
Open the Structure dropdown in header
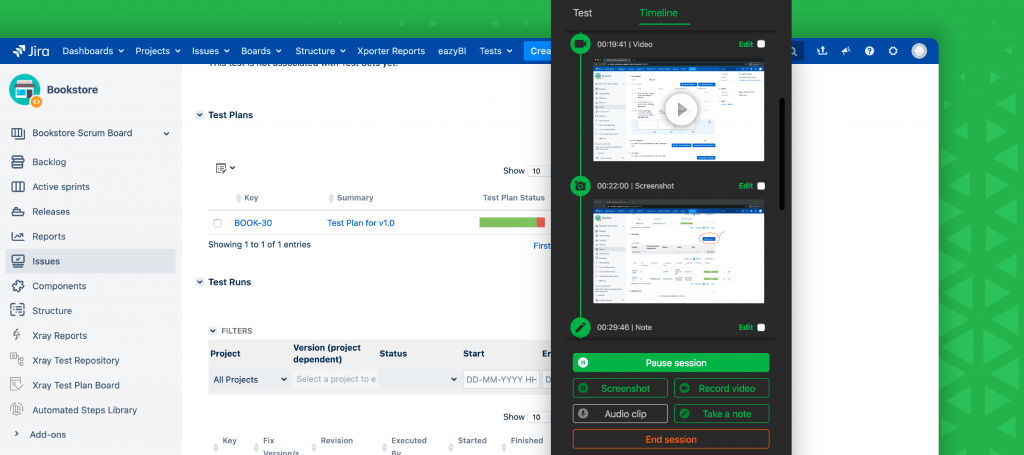[x=320, y=51]
